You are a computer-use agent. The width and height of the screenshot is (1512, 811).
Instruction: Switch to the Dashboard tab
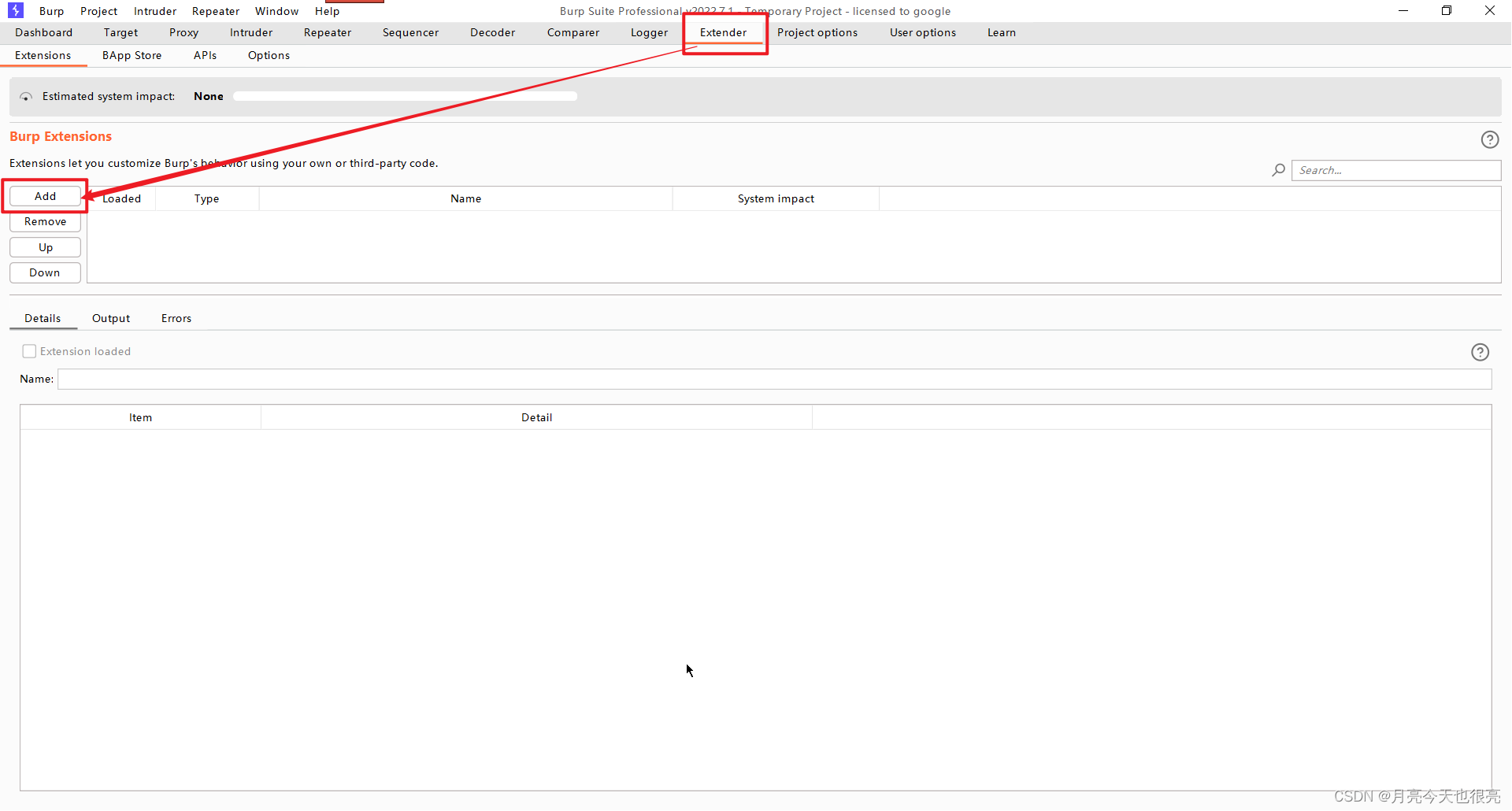click(43, 32)
